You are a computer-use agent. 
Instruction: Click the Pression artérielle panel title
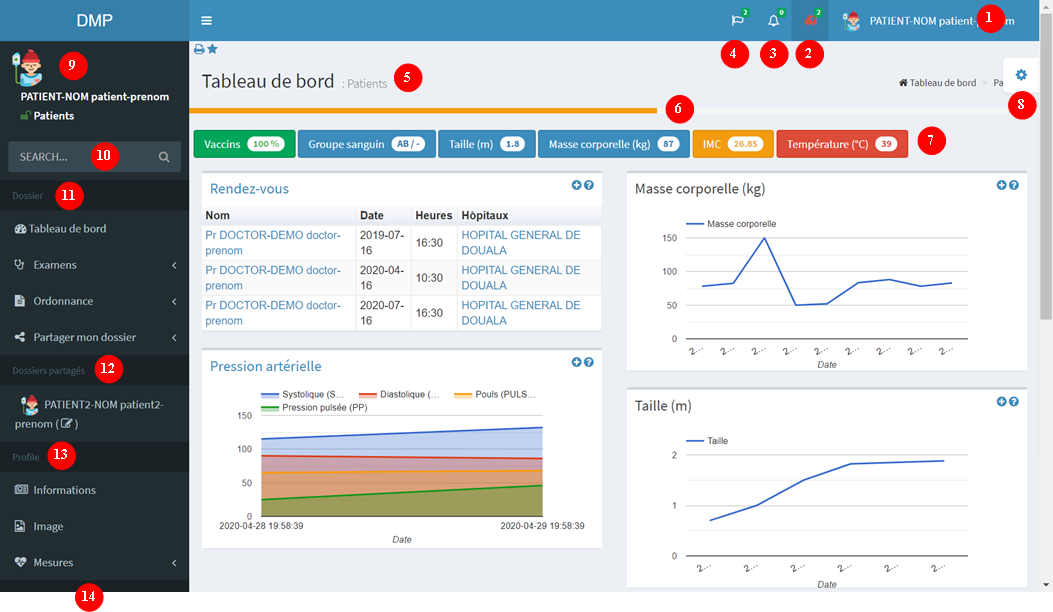265,366
